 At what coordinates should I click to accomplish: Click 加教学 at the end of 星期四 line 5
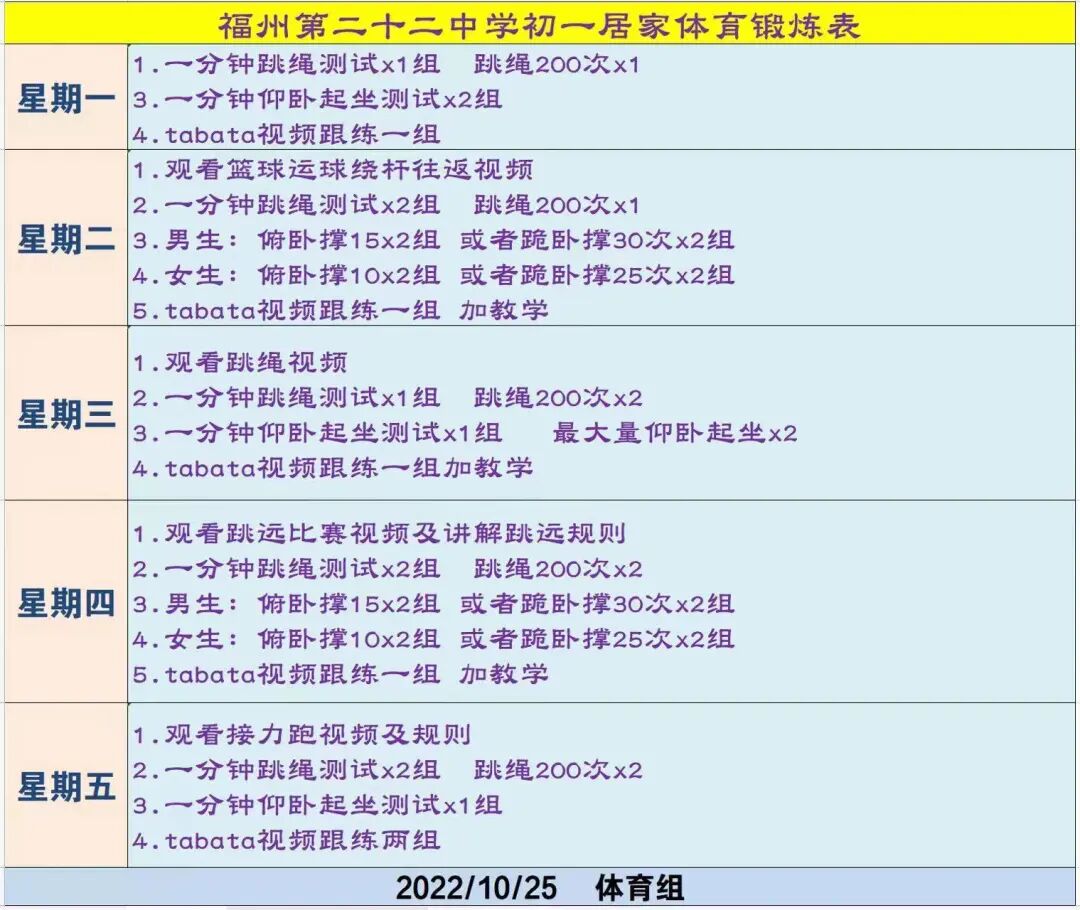(x=504, y=674)
